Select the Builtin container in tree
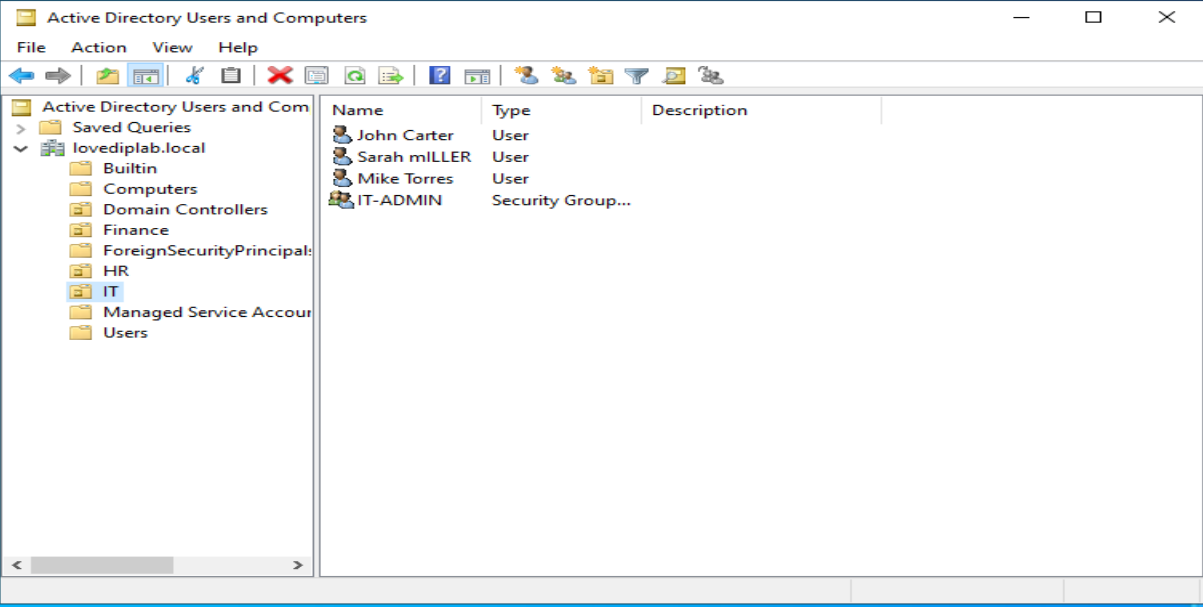Image resolution: width=1203 pixels, height=607 pixels. tap(130, 168)
